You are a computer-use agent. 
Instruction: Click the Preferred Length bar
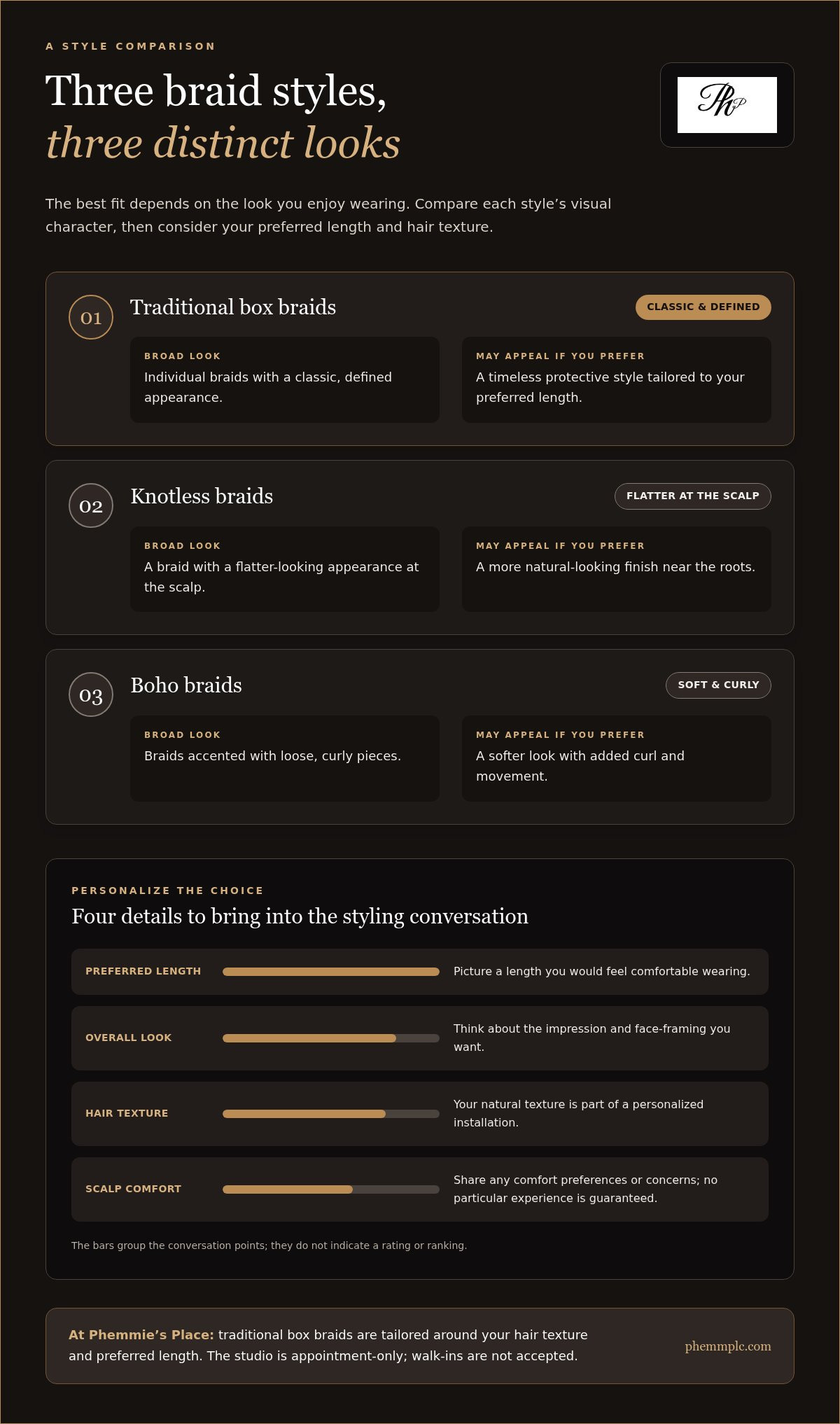click(x=331, y=972)
